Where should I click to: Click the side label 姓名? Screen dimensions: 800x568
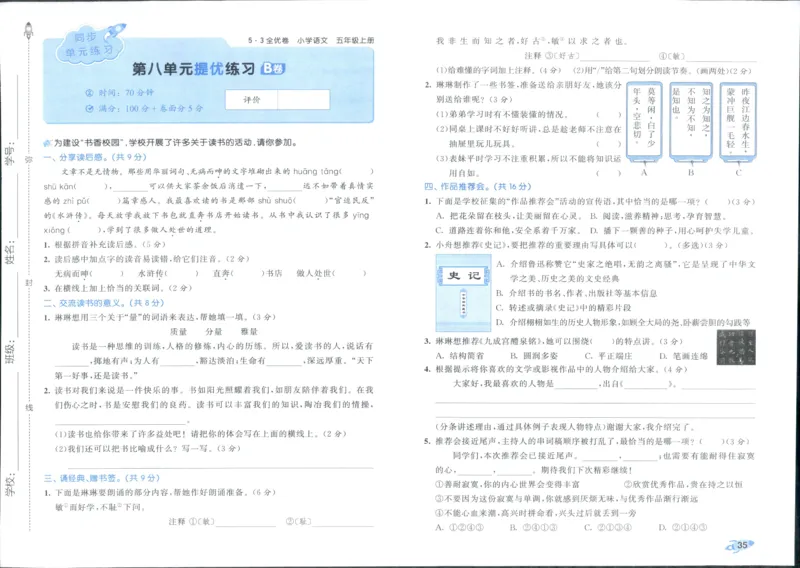click(x=10, y=253)
